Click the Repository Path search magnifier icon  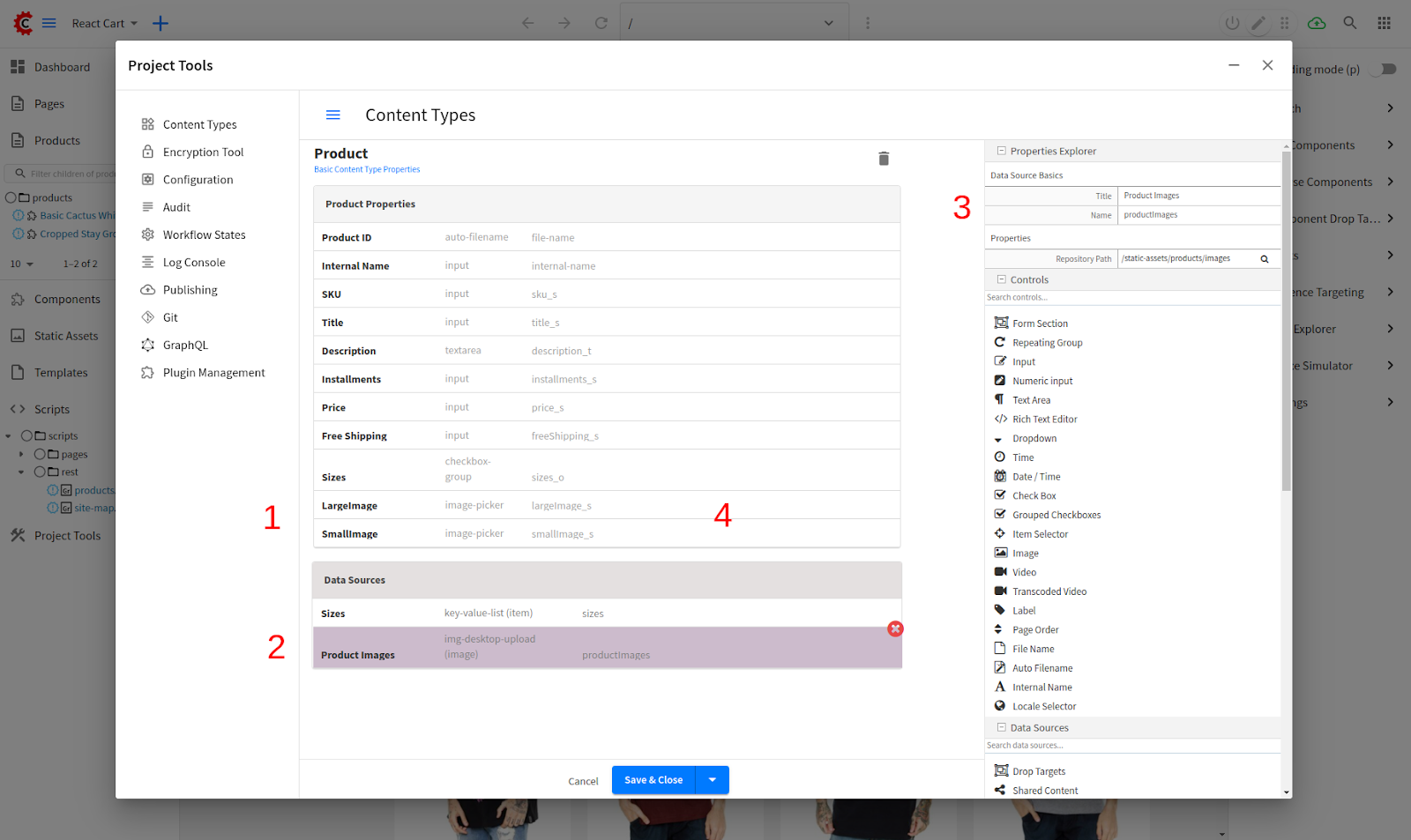1264,259
